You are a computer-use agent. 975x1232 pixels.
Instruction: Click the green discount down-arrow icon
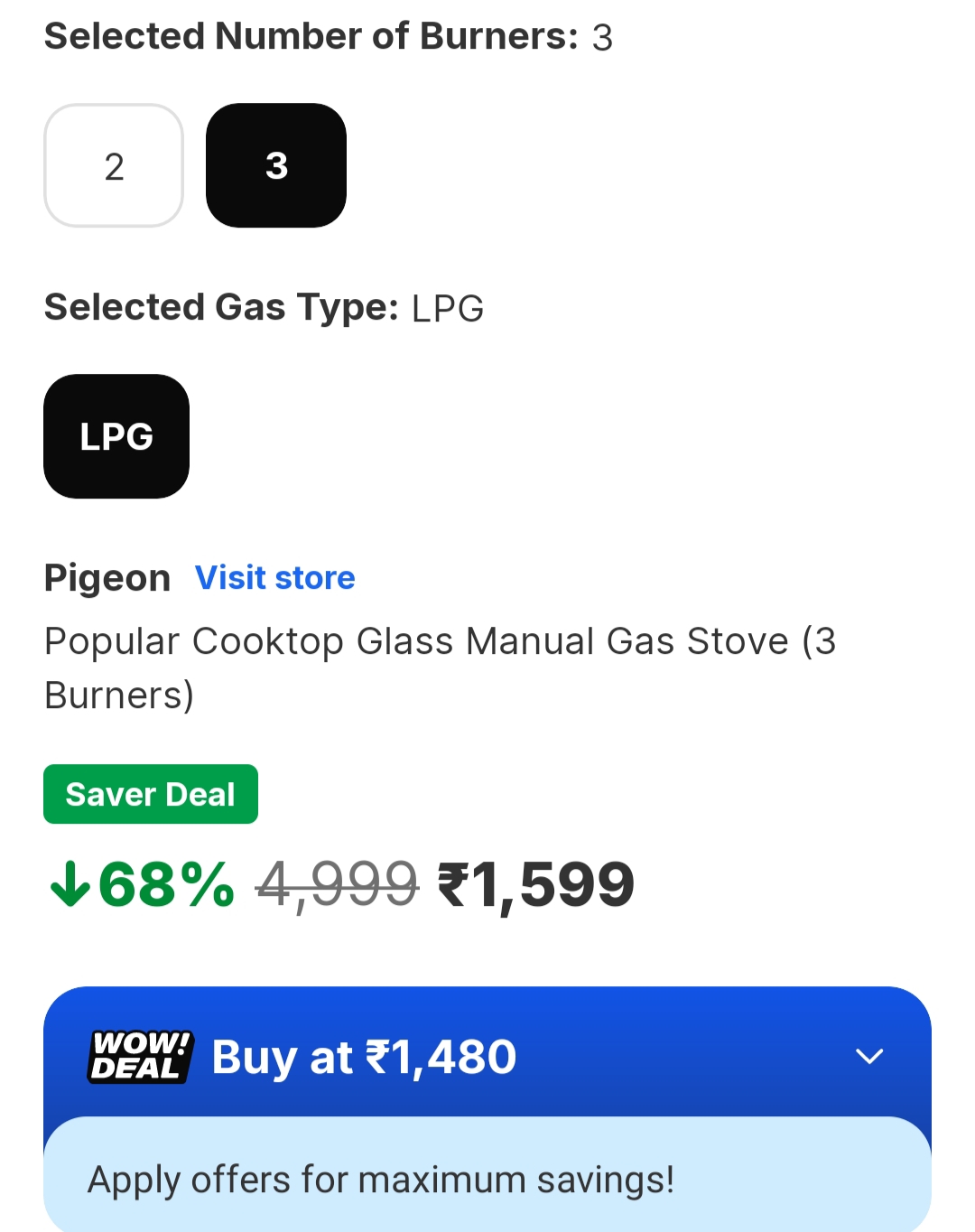70,883
